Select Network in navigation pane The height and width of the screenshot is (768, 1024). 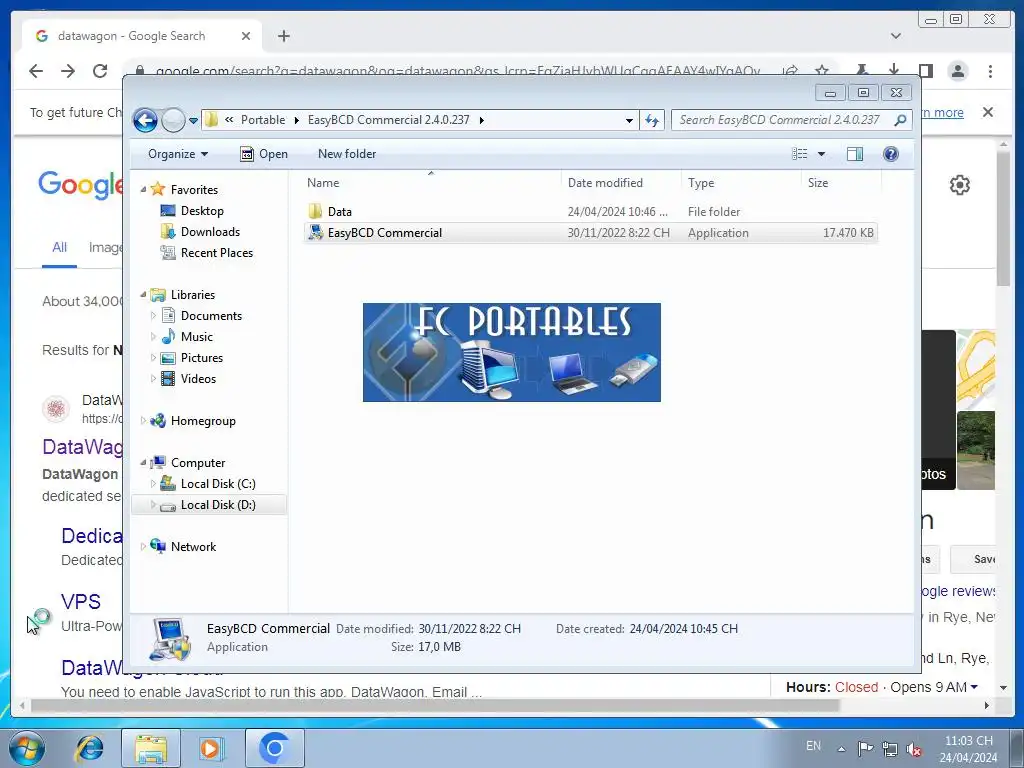pyautogui.click(x=193, y=547)
